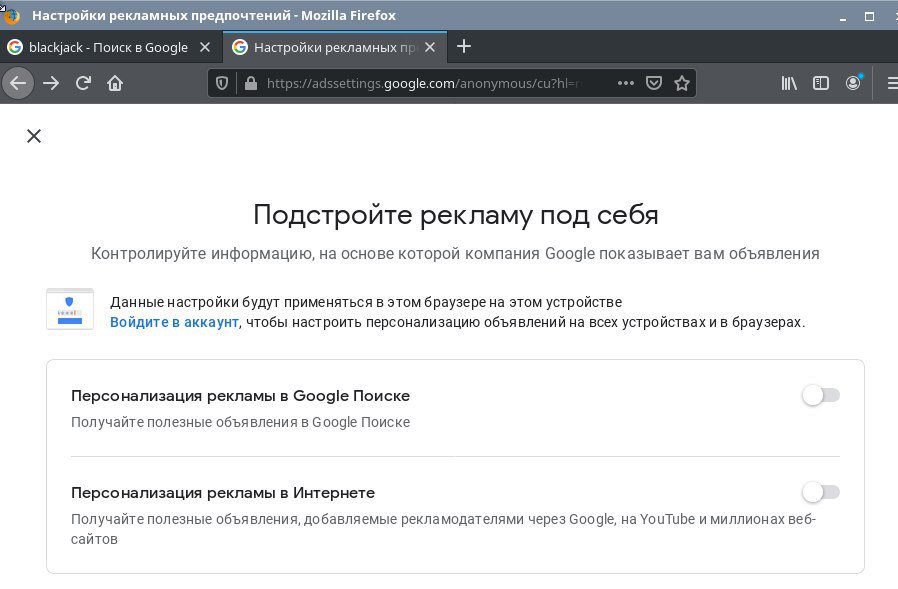Click heading Подстройте рекламу под себя
Image resolution: width=898 pixels, height=589 pixels.
coord(455,215)
